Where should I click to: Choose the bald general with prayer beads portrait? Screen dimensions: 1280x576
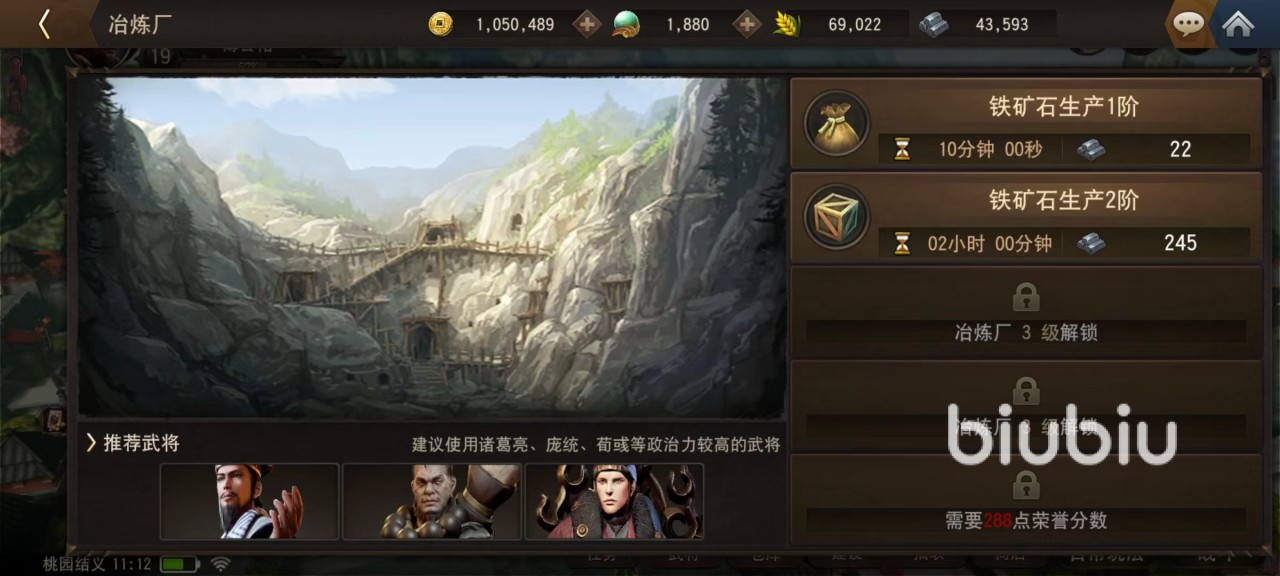pos(431,501)
